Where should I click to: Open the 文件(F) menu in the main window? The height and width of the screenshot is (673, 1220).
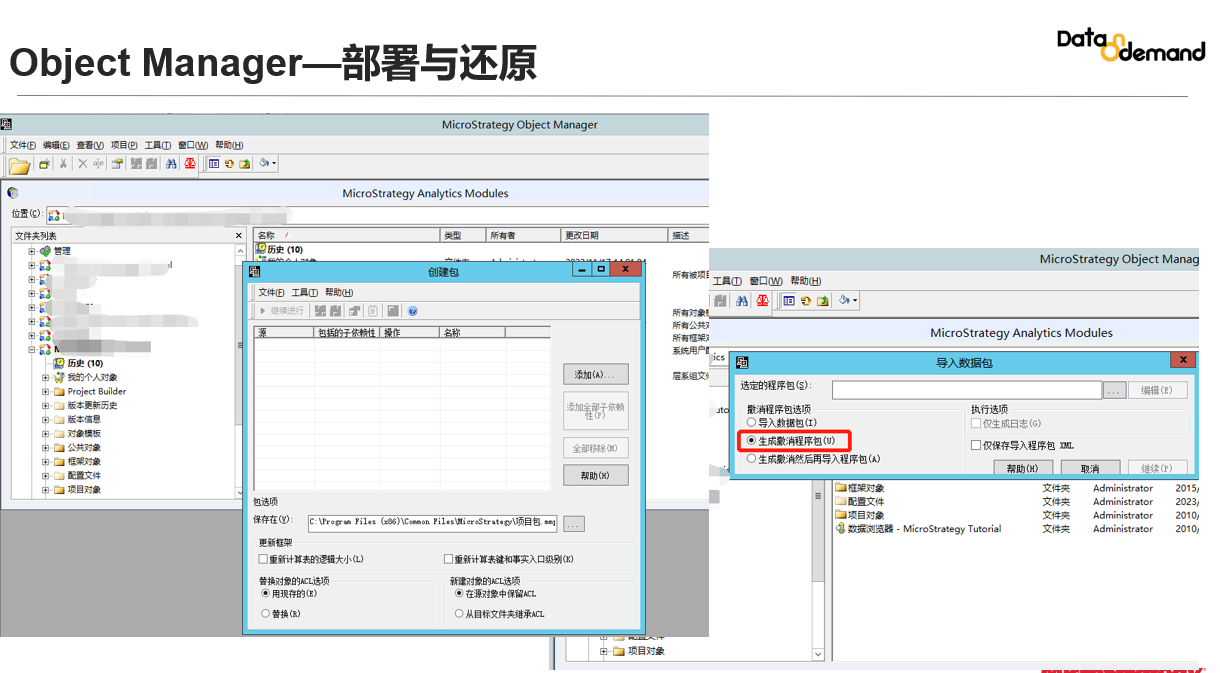(x=23, y=145)
